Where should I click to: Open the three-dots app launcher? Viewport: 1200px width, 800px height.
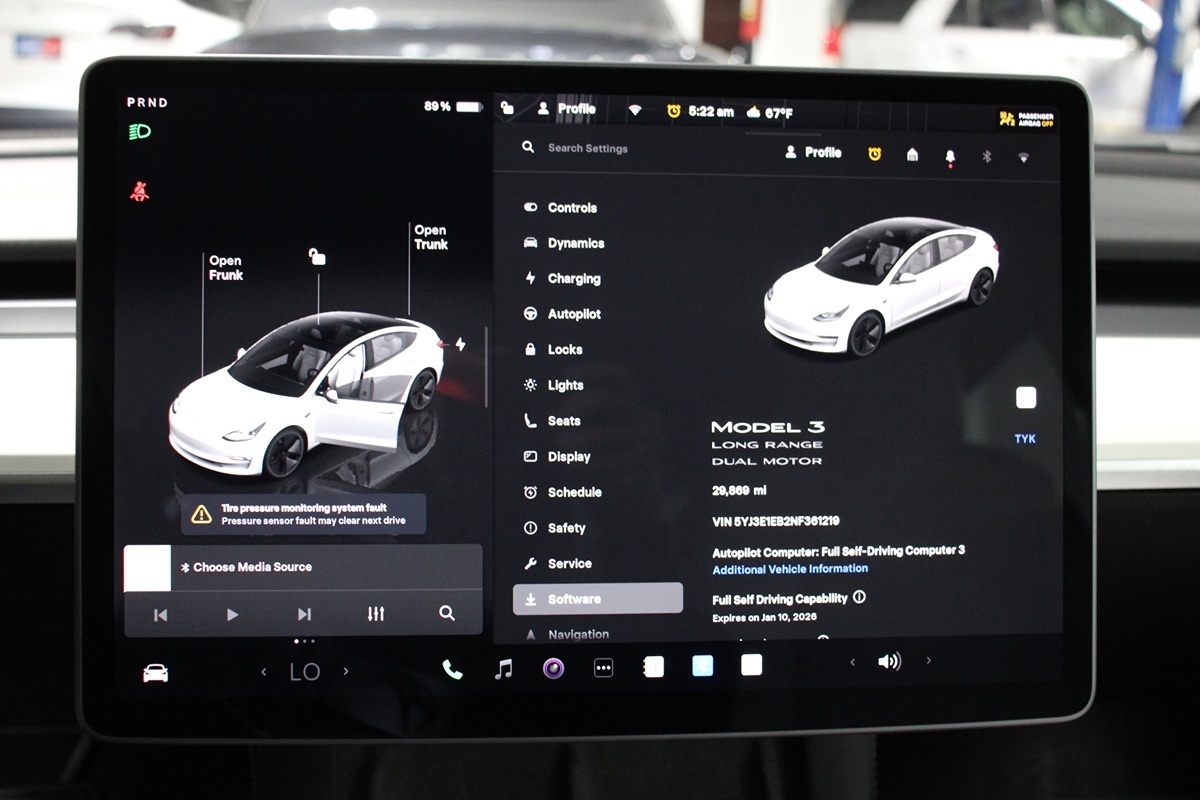tap(603, 668)
